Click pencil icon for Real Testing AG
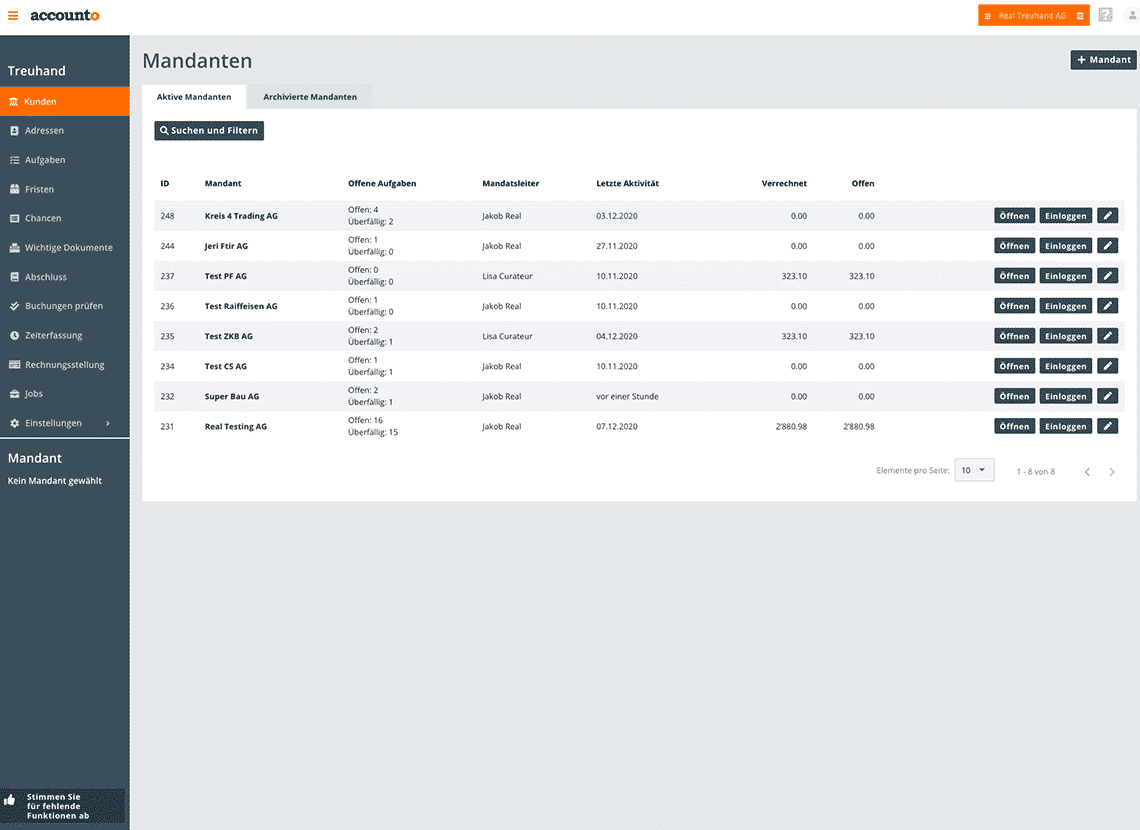 (x=1107, y=427)
